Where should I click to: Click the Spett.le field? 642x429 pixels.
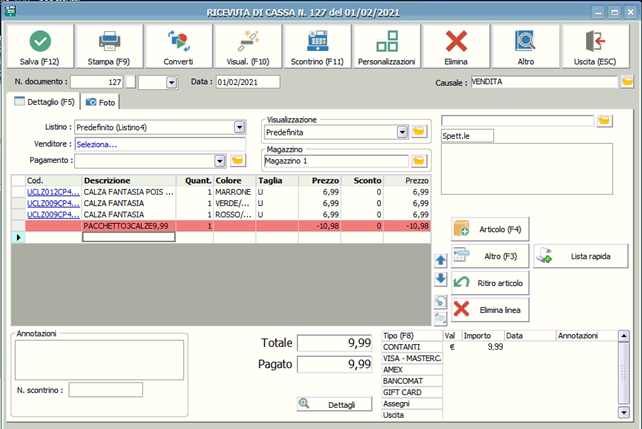click(467, 136)
